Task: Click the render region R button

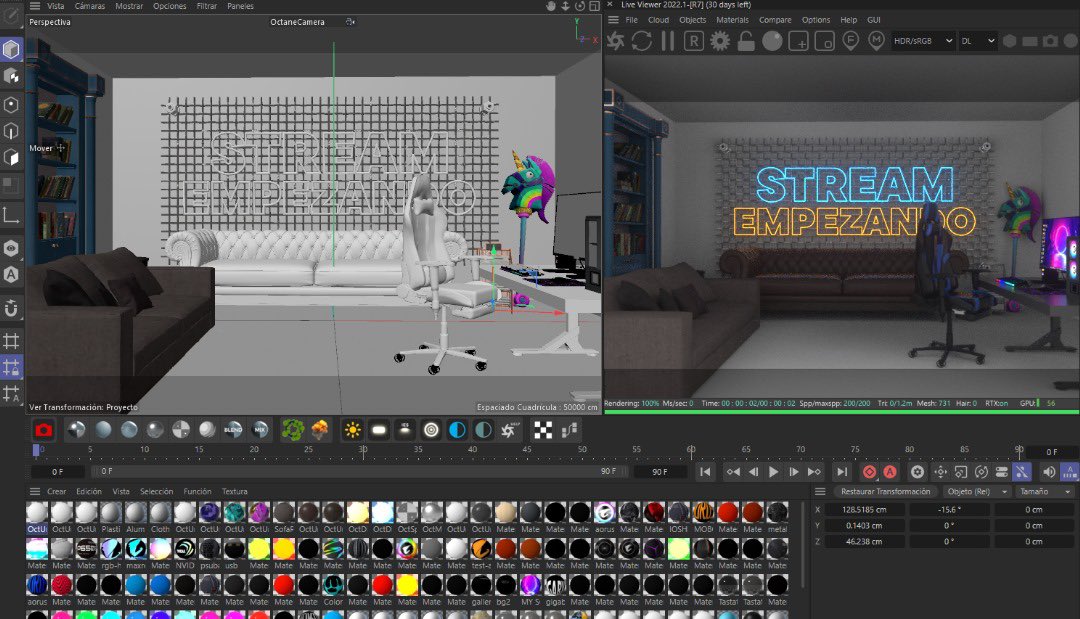Action: tap(694, 41)
